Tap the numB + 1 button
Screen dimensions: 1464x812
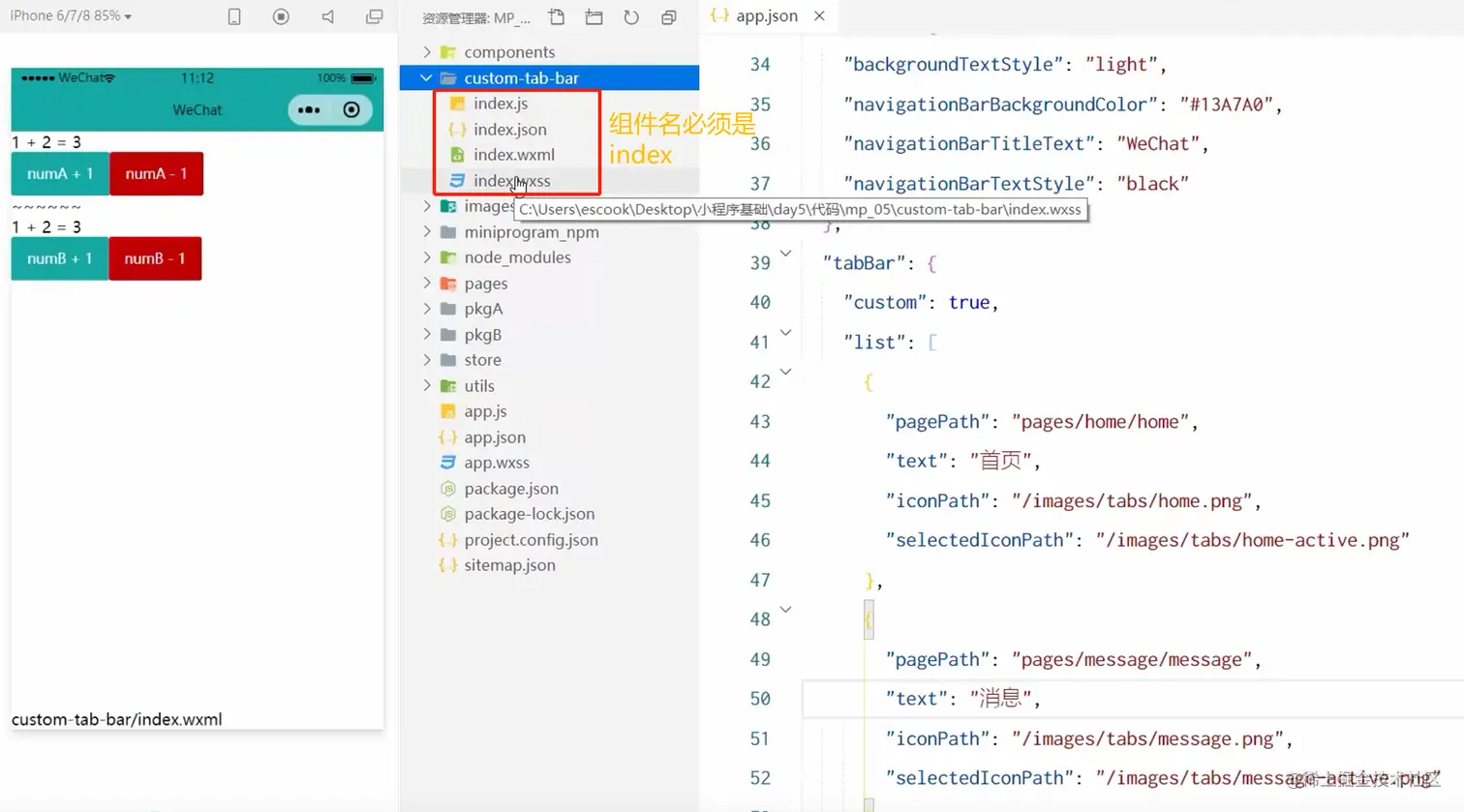60,258
